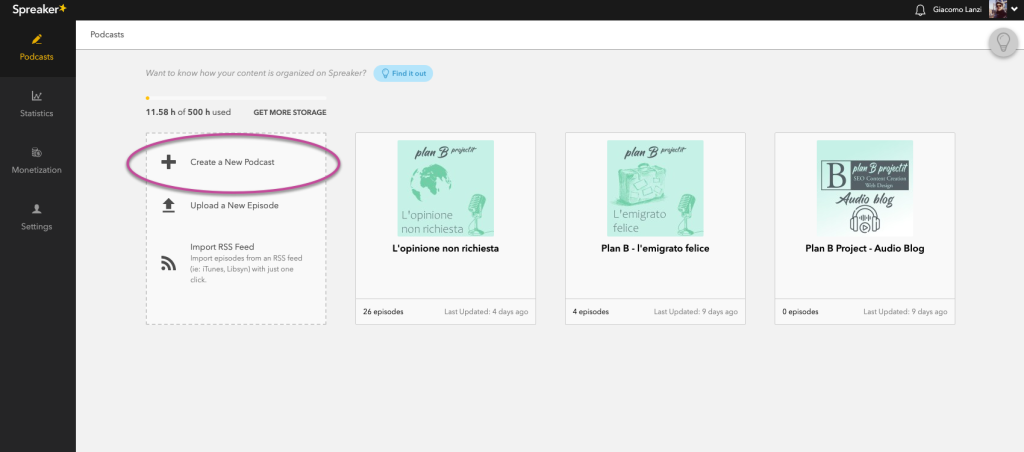Click the Find it out button

[403, 73]
